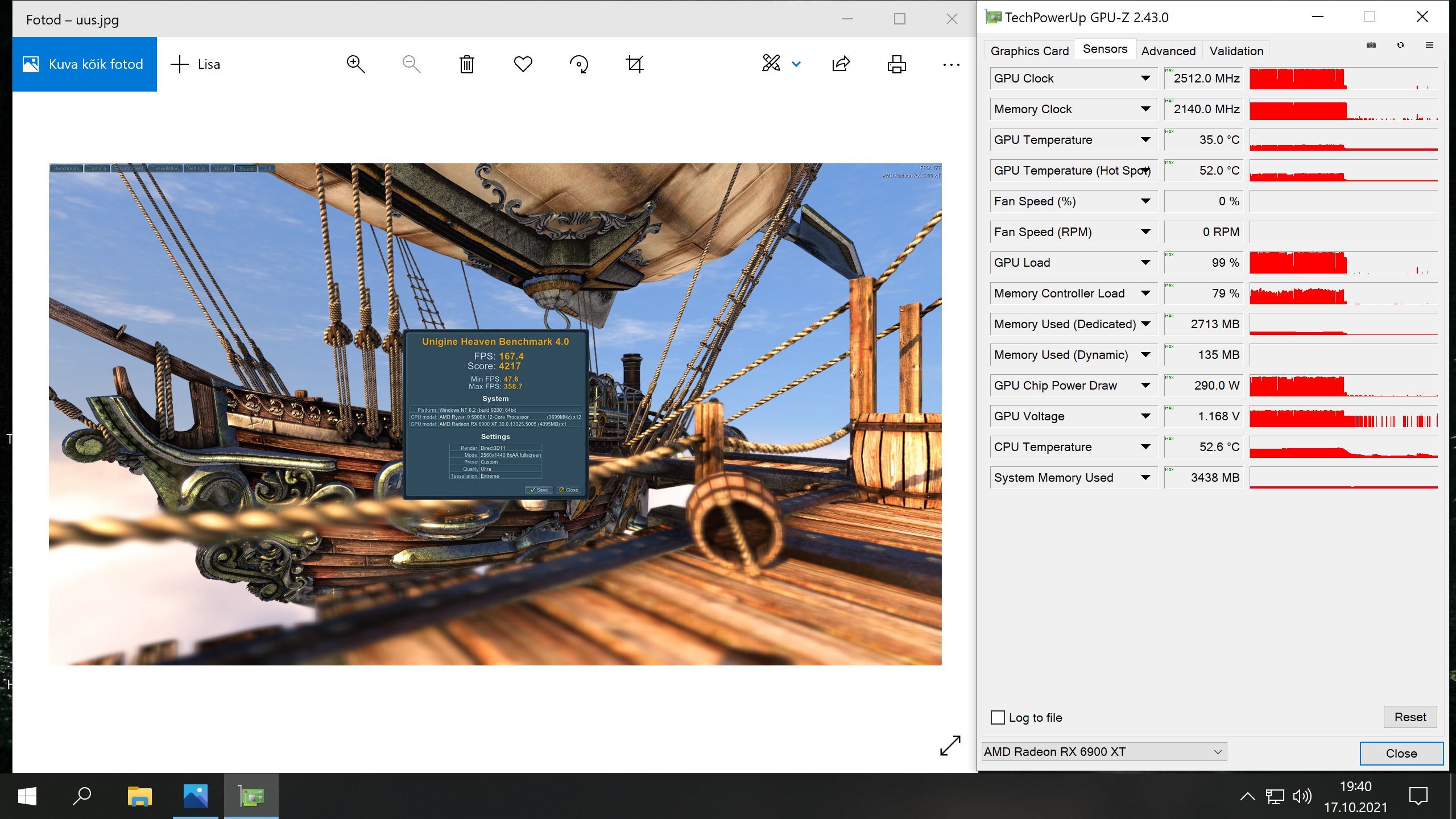Delete the photo with trash icon

[x=467, y=64]
